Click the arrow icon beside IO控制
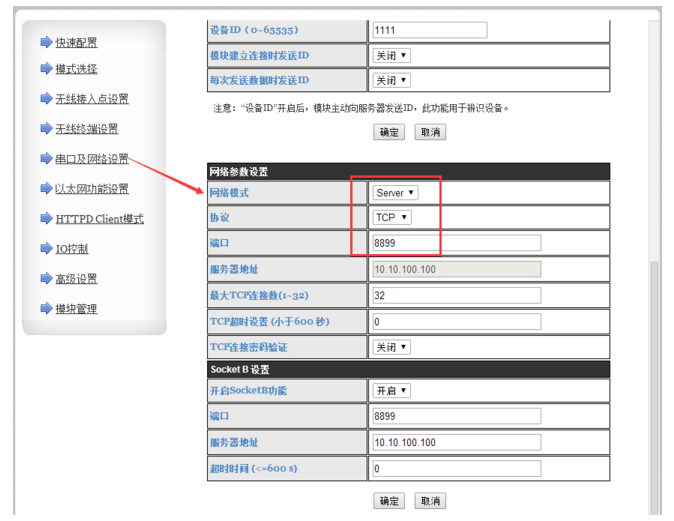Screen dimensions: 674x521 point(46,249)
